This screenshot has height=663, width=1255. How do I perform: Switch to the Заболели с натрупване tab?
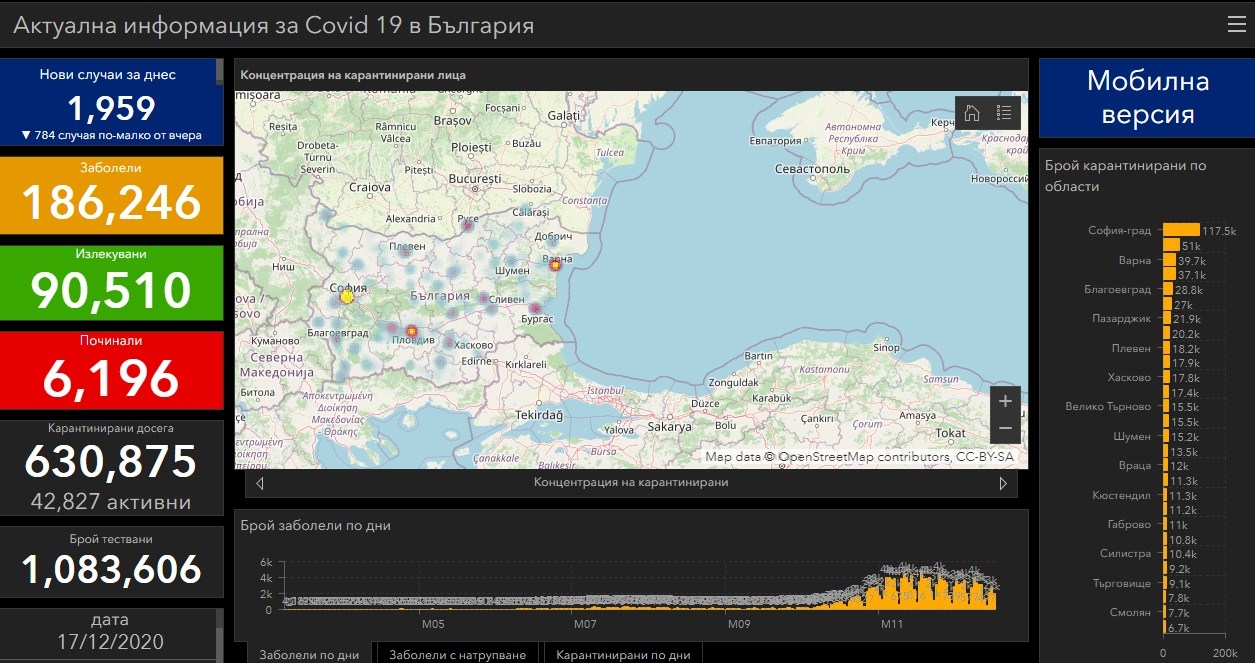[x=457, y=655]
